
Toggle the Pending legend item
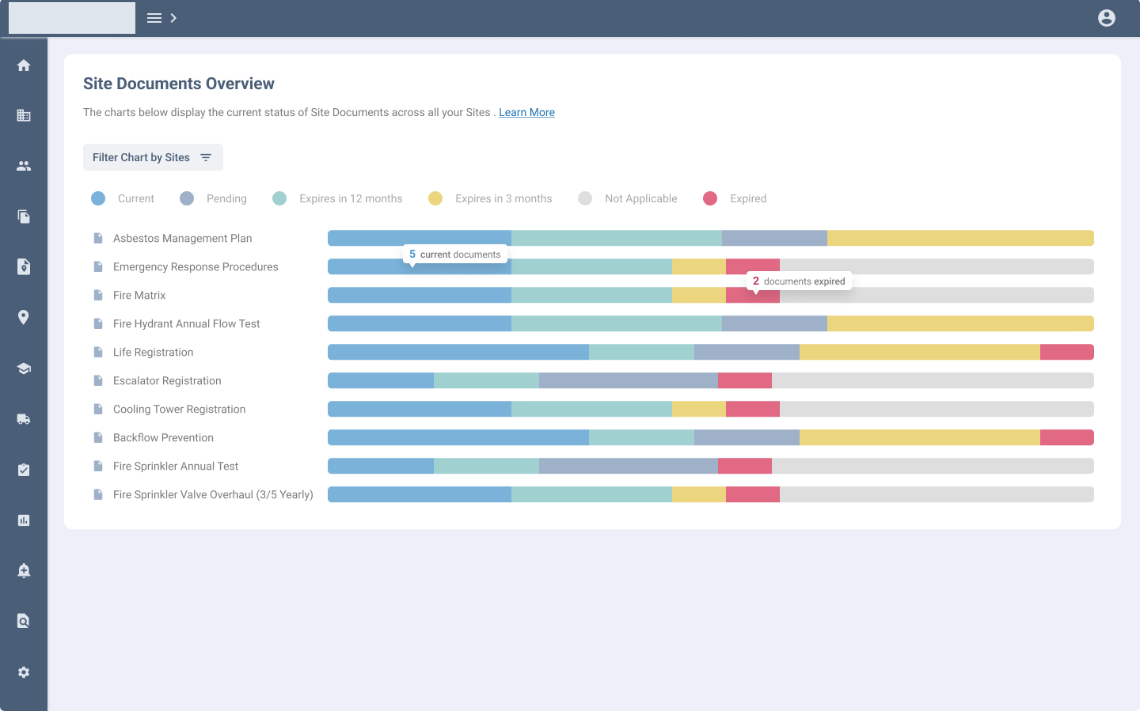pos(213,199)
